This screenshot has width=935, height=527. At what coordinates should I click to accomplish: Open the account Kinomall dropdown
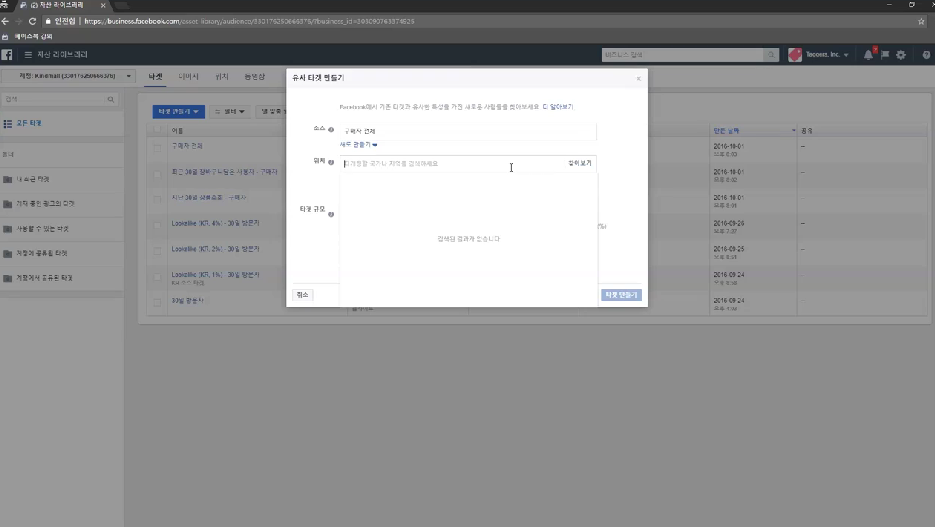click(x=68, y=76)
